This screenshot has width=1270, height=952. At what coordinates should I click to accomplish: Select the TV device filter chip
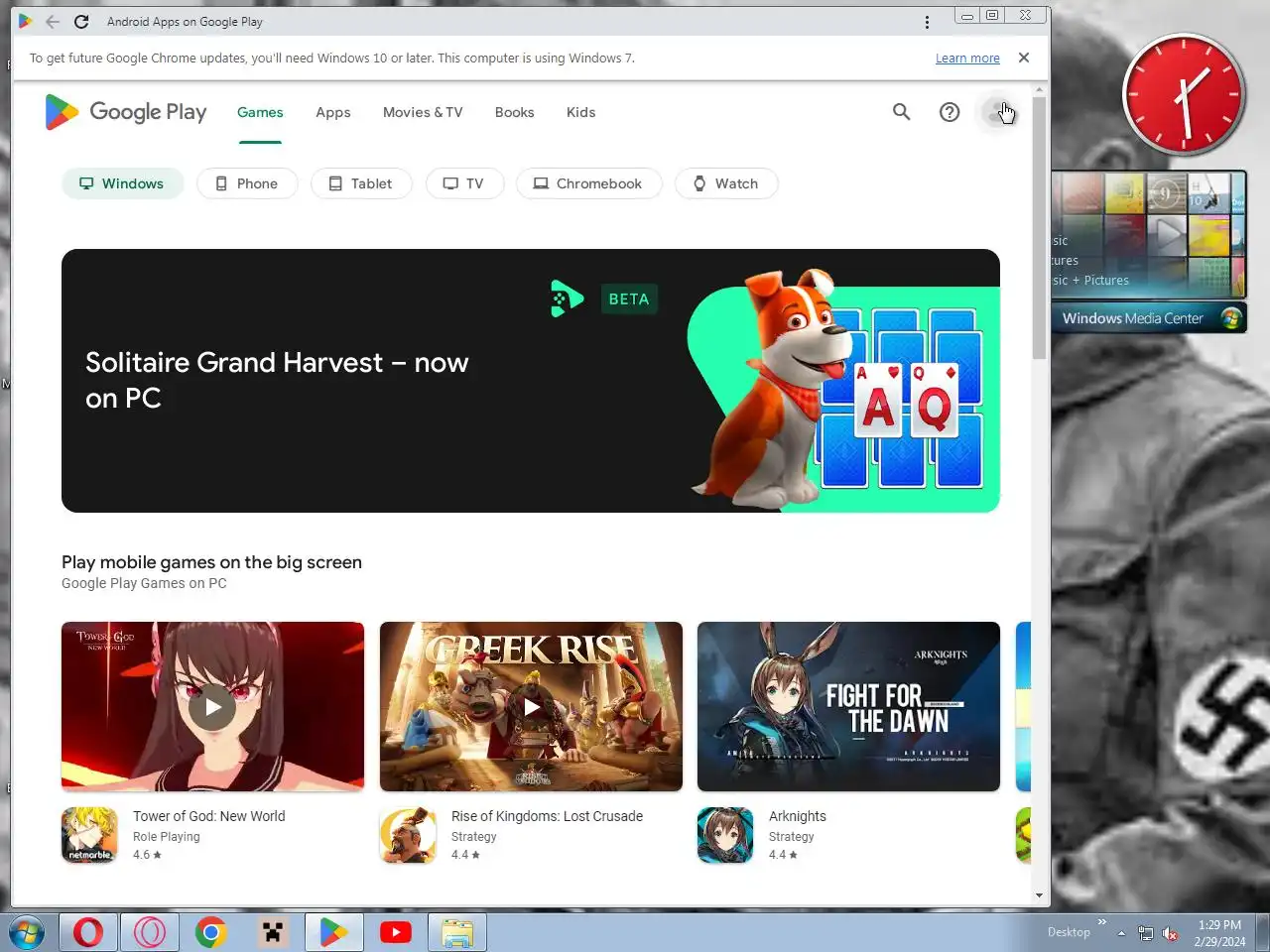point(464,183)
